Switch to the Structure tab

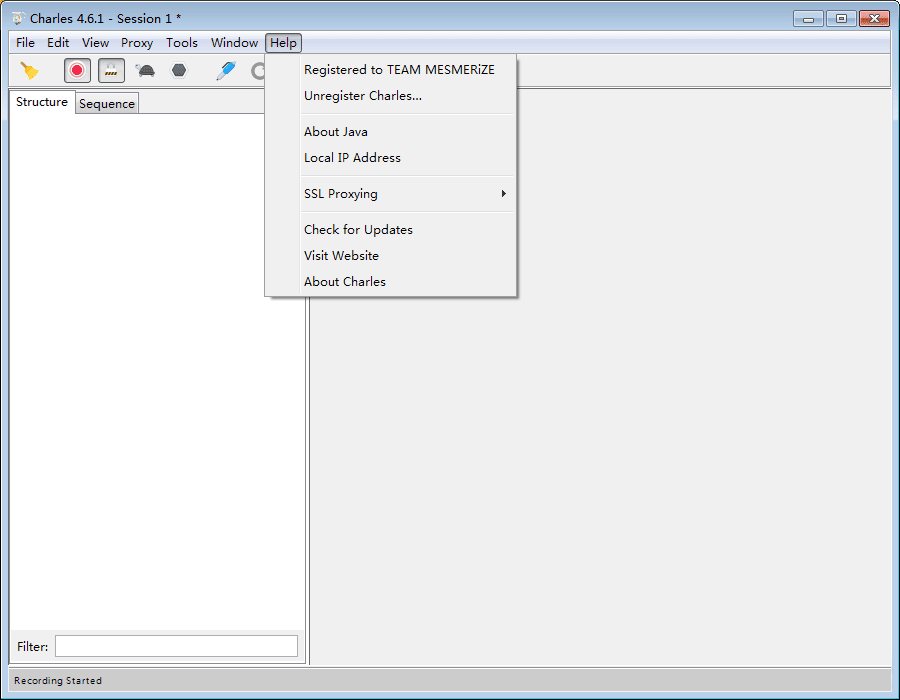click(42, 102)
